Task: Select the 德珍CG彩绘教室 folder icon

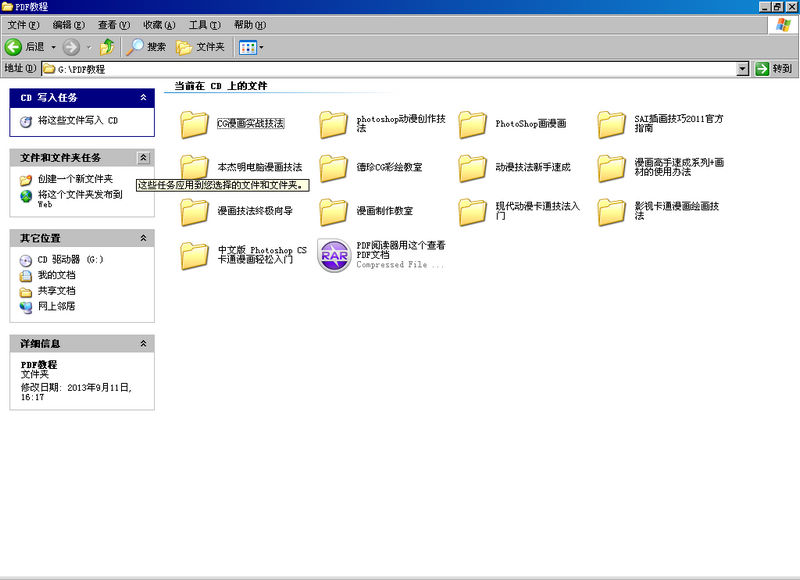Action: click(334, 168)
